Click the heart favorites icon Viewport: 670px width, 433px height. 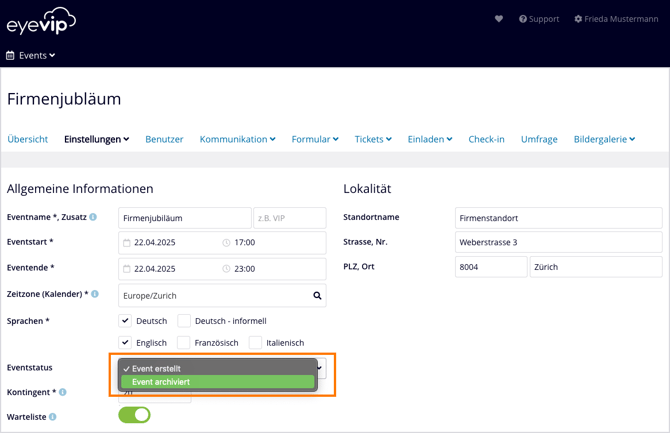click(499, 19)
